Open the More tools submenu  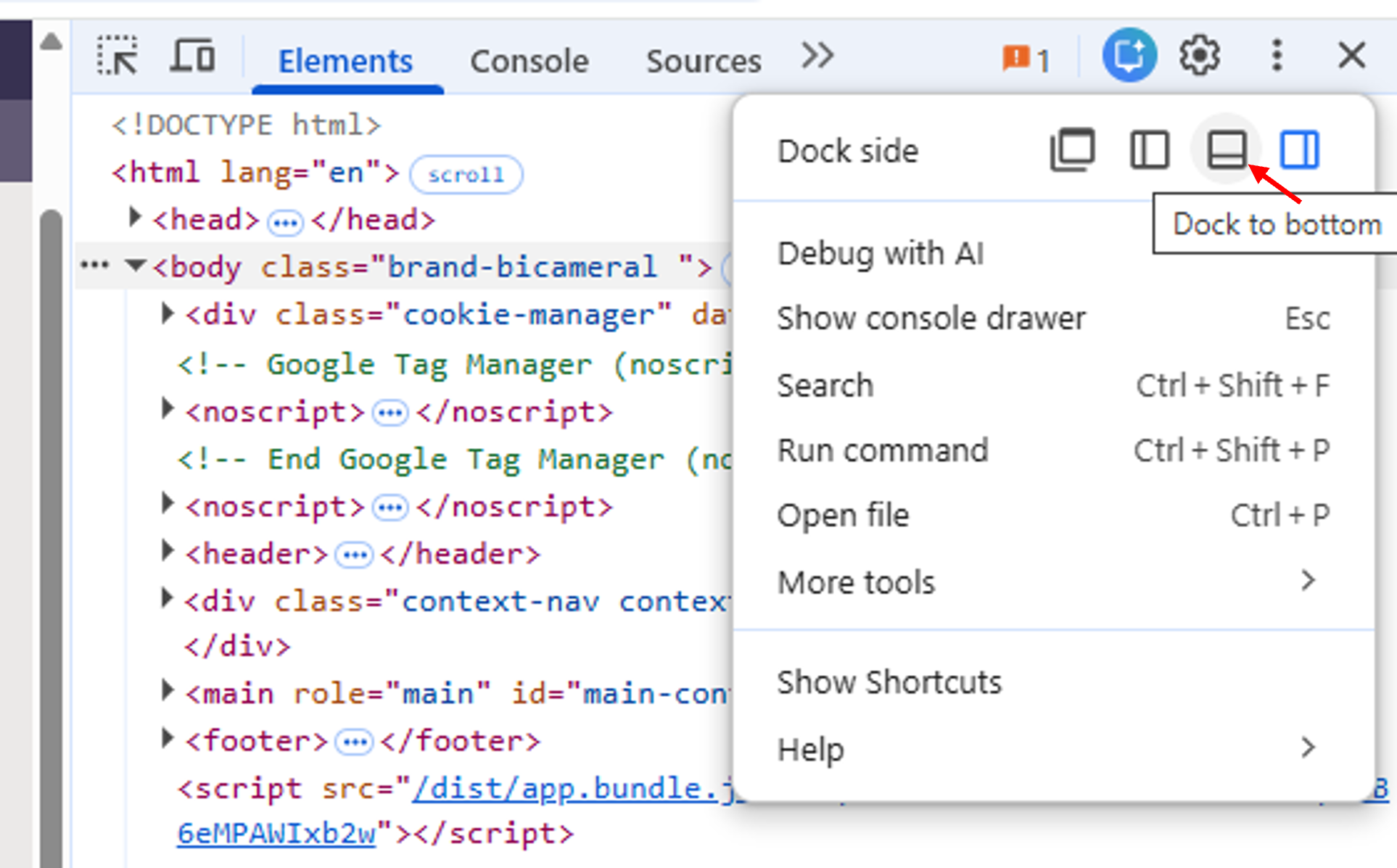pos(856,581)
